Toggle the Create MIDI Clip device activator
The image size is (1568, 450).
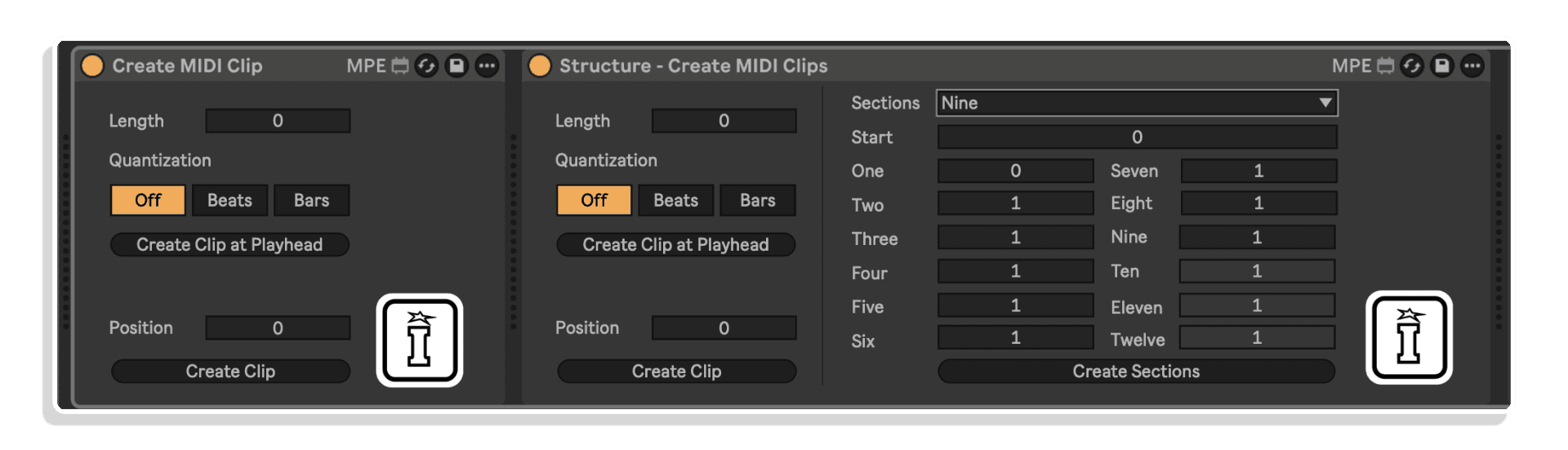click(93, 65)
